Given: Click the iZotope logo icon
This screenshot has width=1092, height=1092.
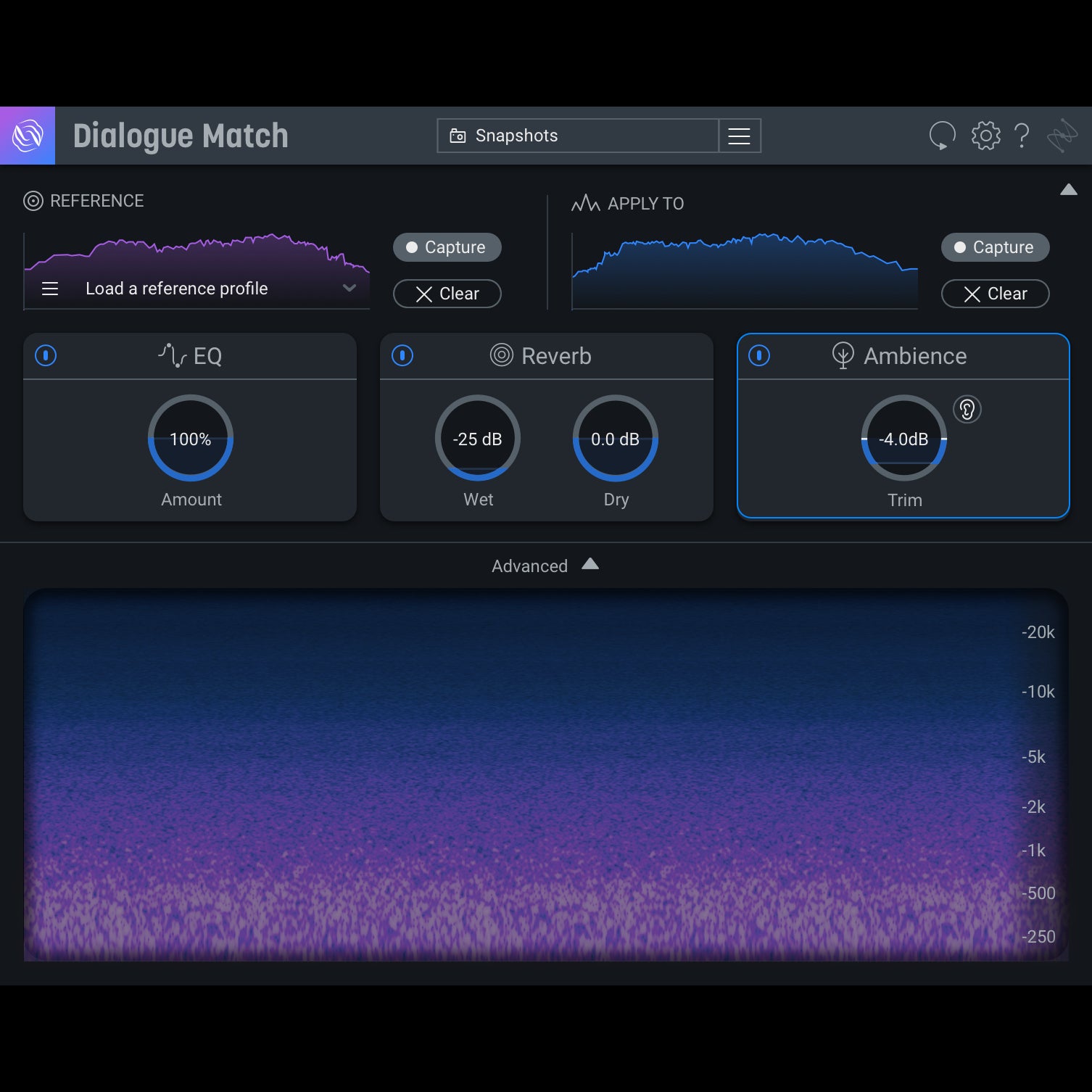Looking at the screenshot, I should click(x=28, y=136).
